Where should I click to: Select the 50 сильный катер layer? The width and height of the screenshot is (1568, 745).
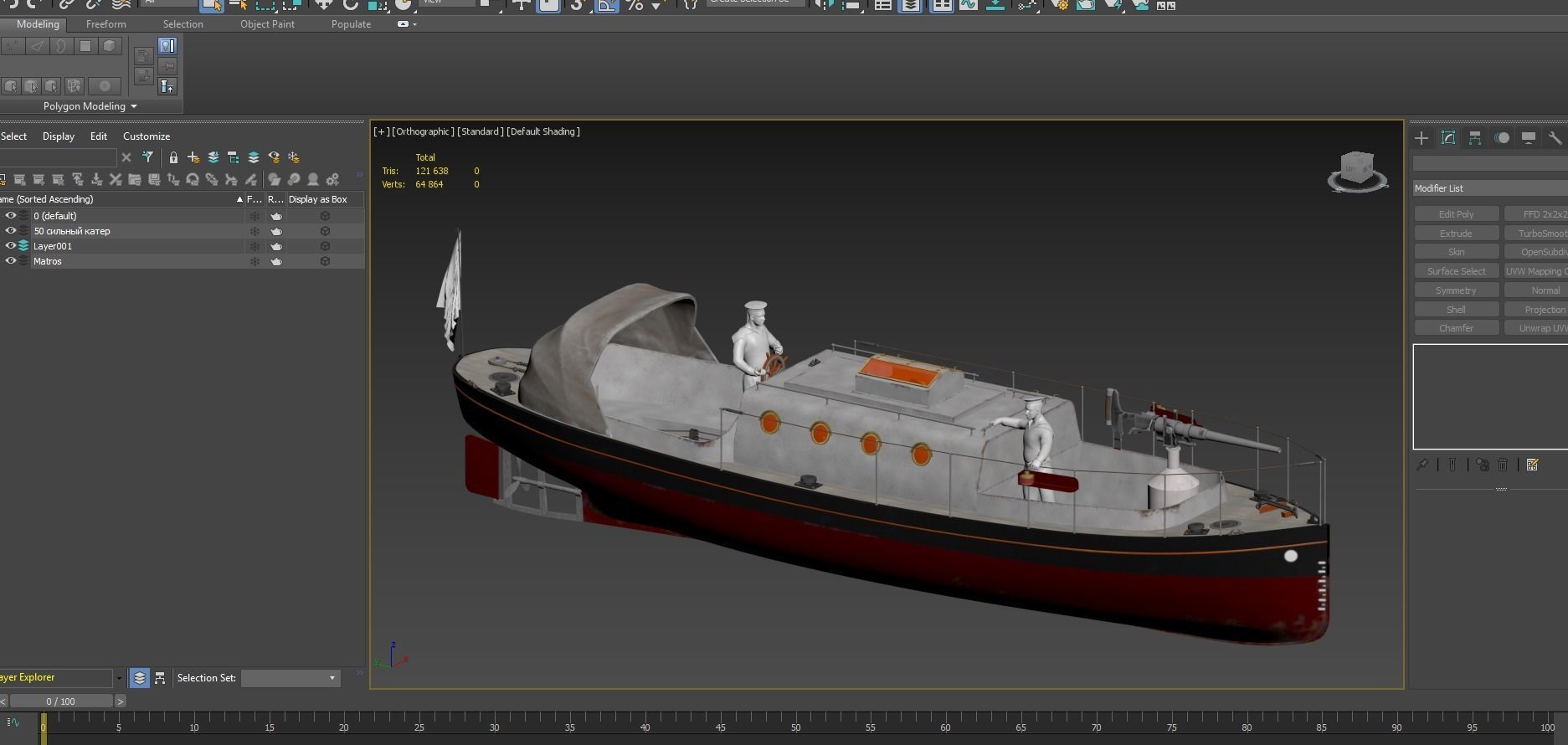(72, 231)
